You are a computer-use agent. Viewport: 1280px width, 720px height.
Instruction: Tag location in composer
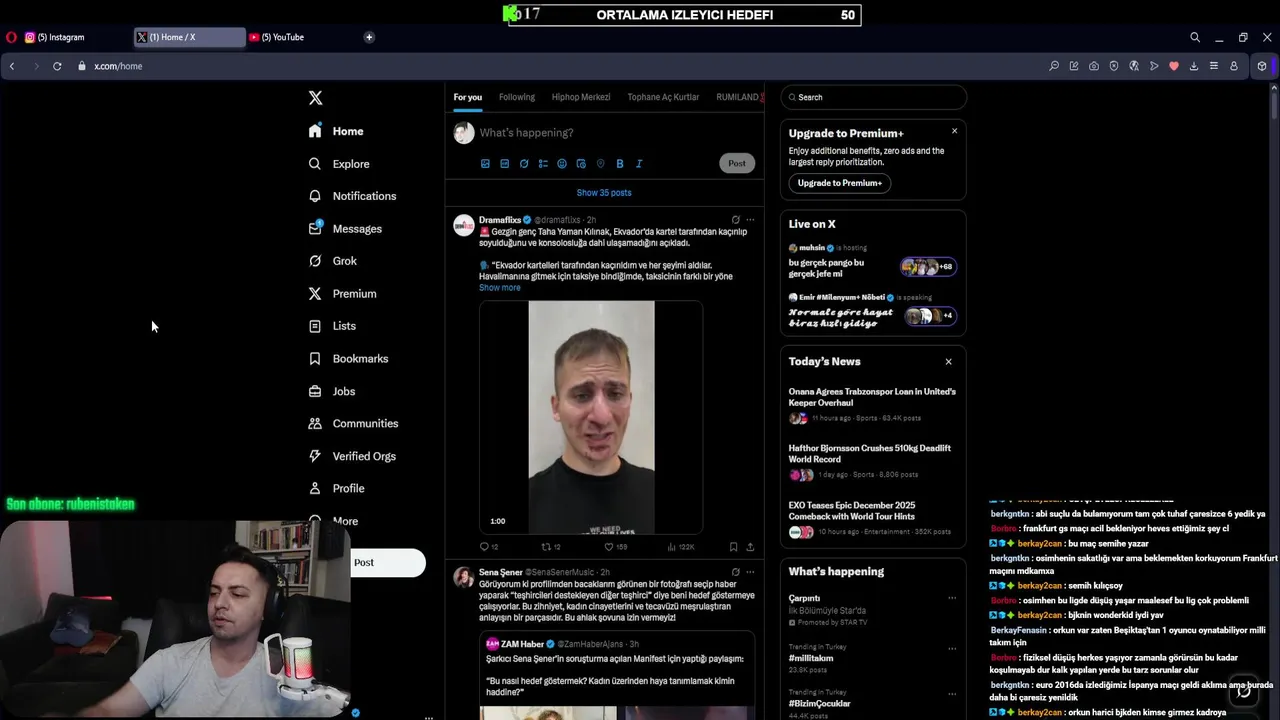pos(600,163)
